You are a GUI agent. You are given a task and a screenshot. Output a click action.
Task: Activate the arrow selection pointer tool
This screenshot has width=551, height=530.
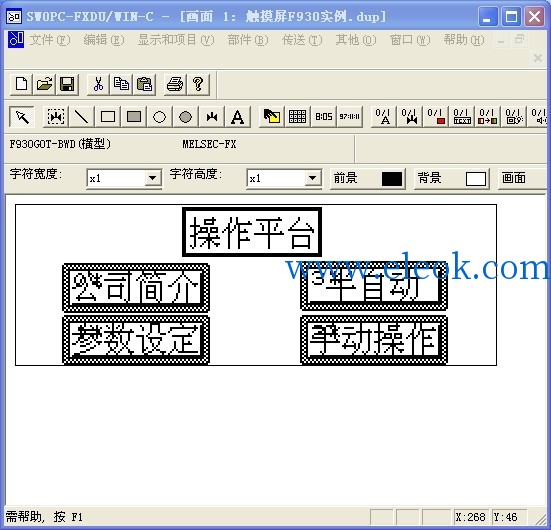point(22,117)
